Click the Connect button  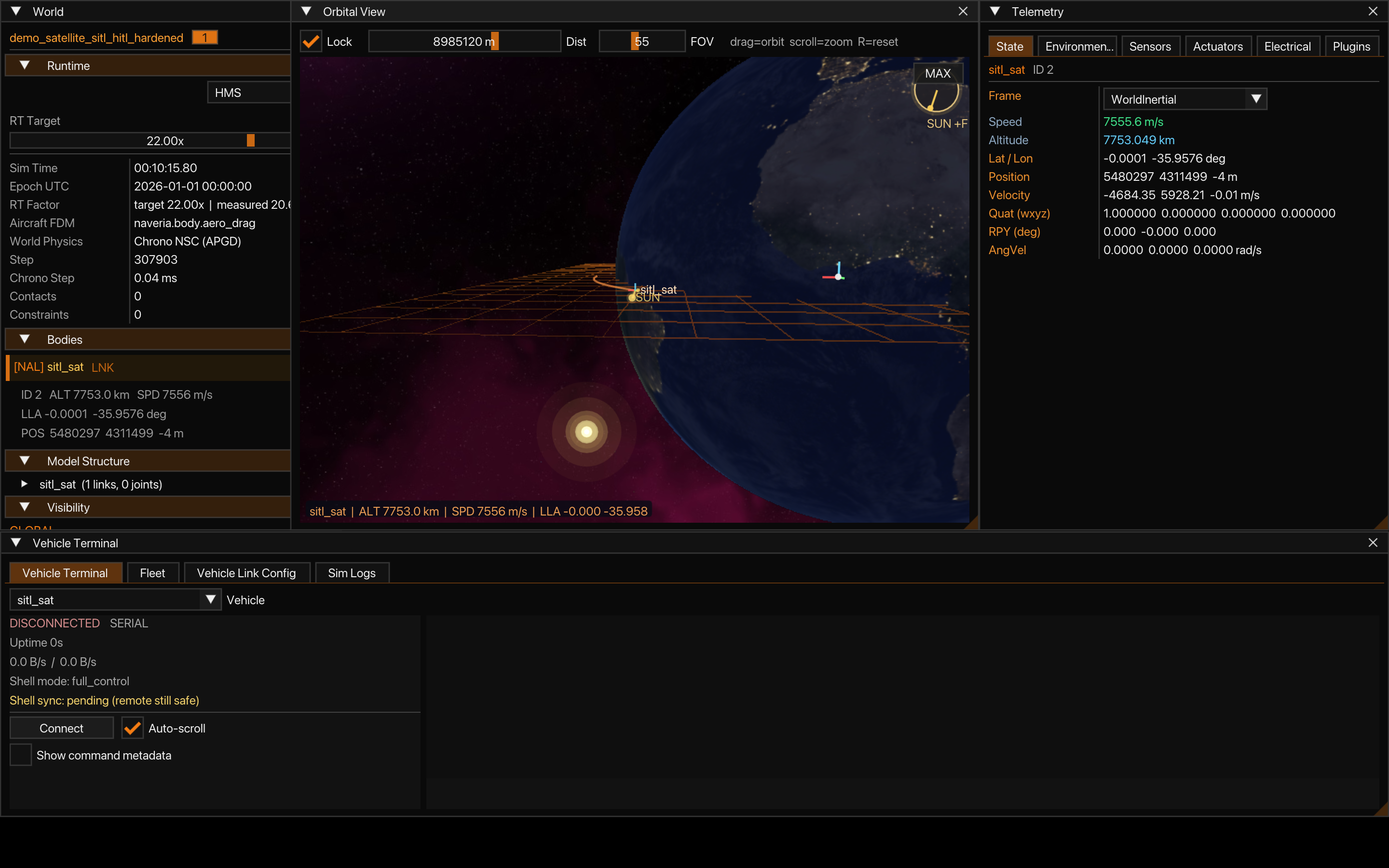point(61,728)
